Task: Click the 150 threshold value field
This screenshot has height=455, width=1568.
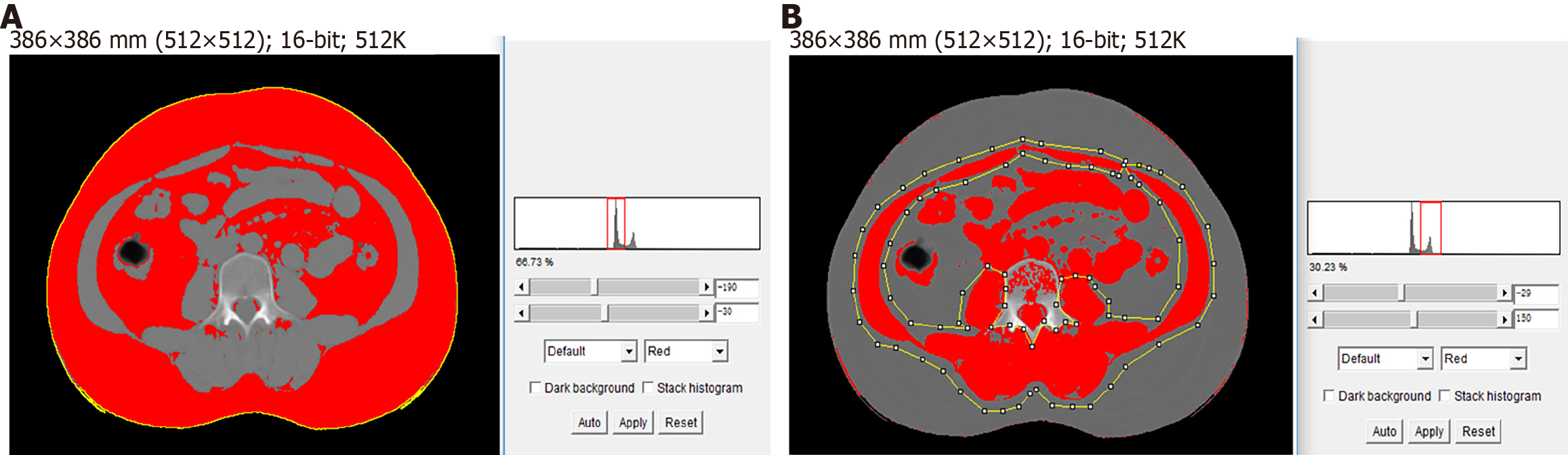Action: (x=1536, y=318)
